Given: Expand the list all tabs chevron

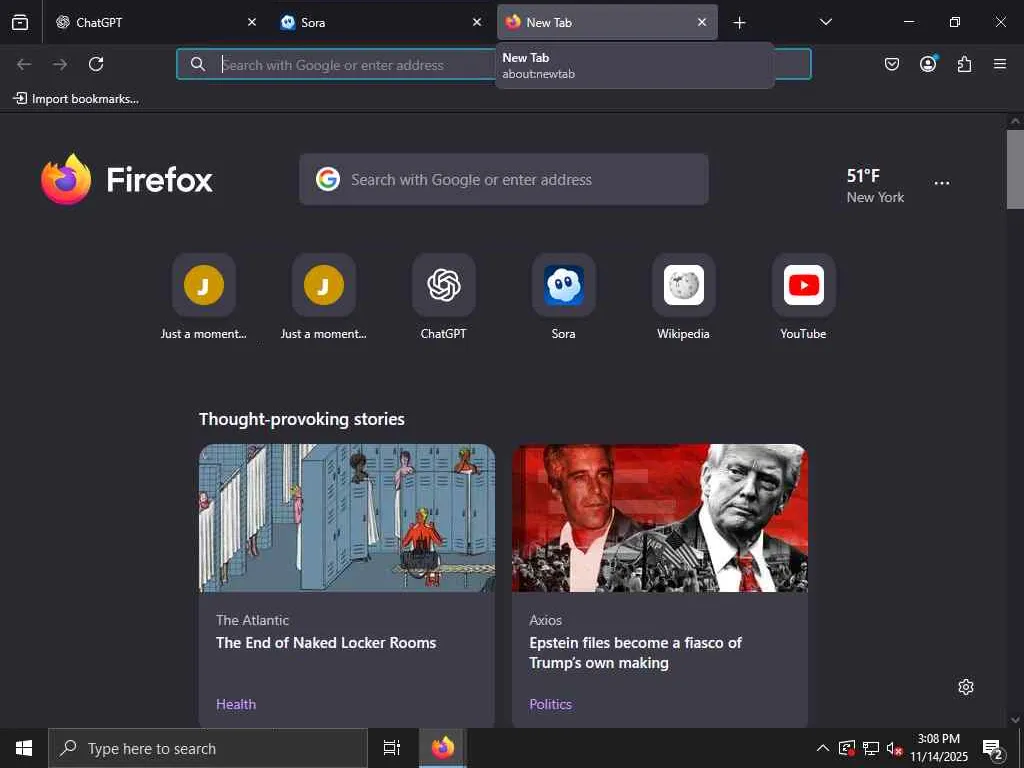Looking at the screenshot, I should (825, 22).
